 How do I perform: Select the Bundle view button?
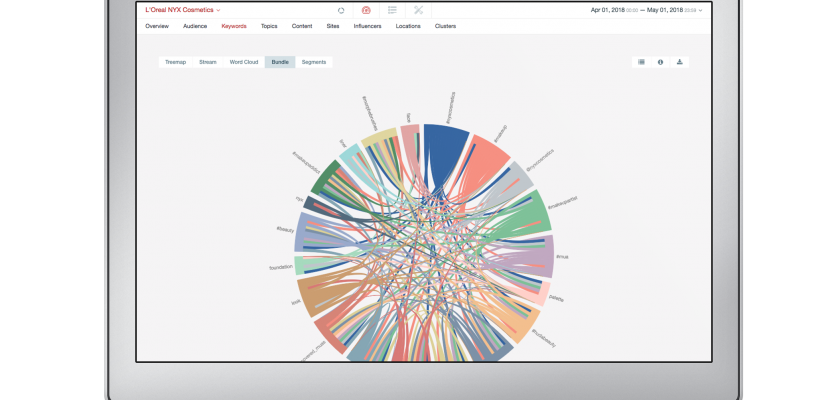279,62
